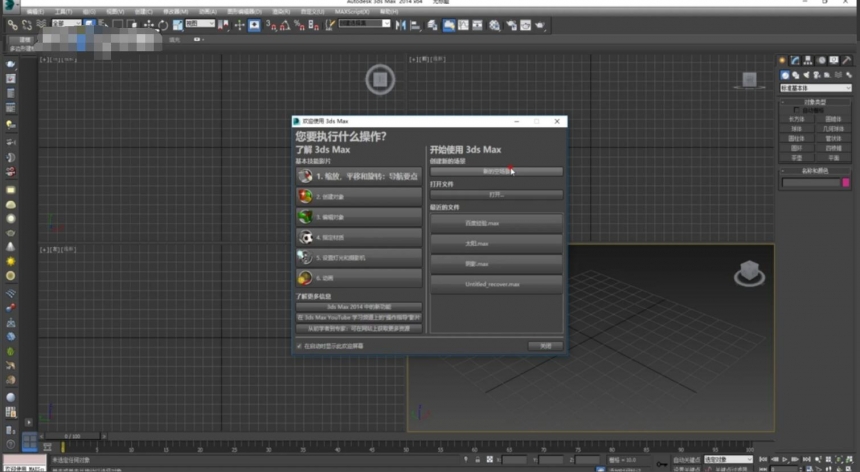Open Edit Named Selection Sets icon
860x472 pixels.
click(x=329, y=25)
